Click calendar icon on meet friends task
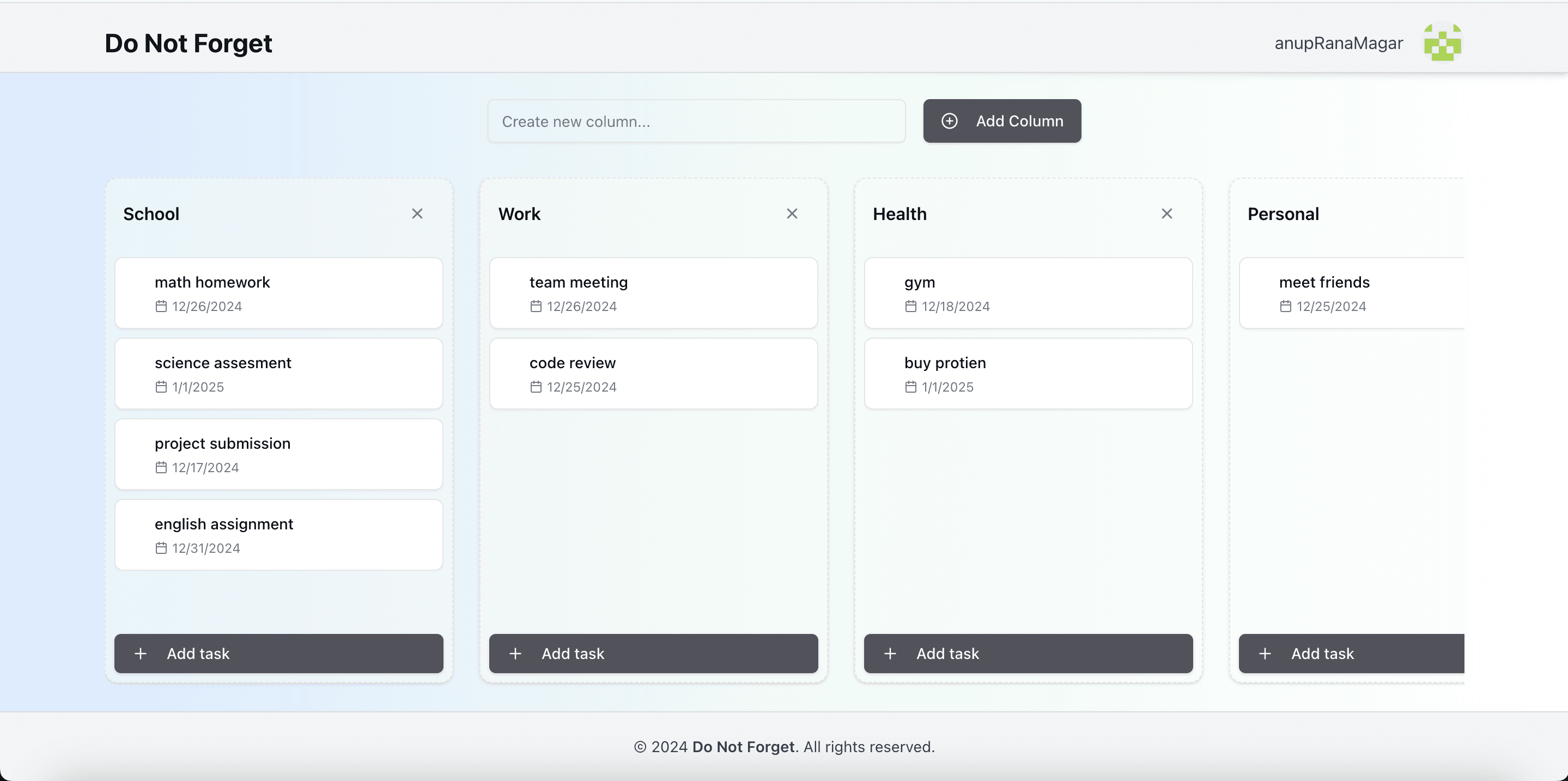Viewport: 1568px width, 781px height. [x=1285, y=306]
